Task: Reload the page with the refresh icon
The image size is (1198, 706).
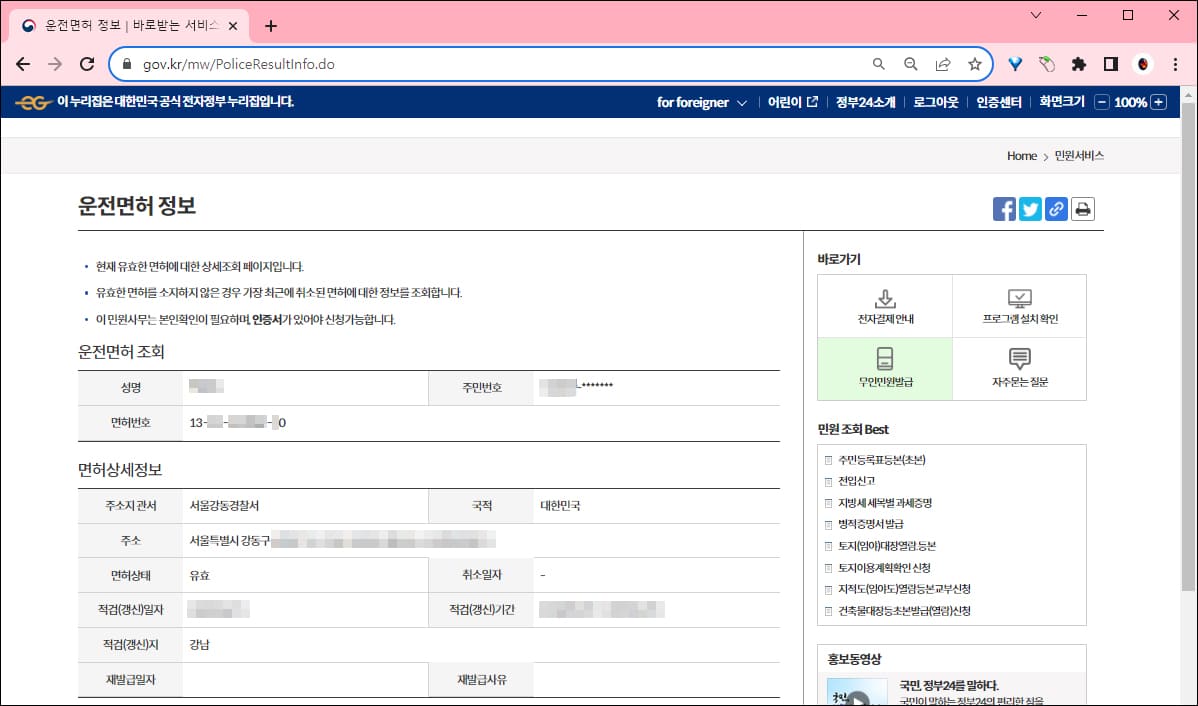Action: pos(87,64)
